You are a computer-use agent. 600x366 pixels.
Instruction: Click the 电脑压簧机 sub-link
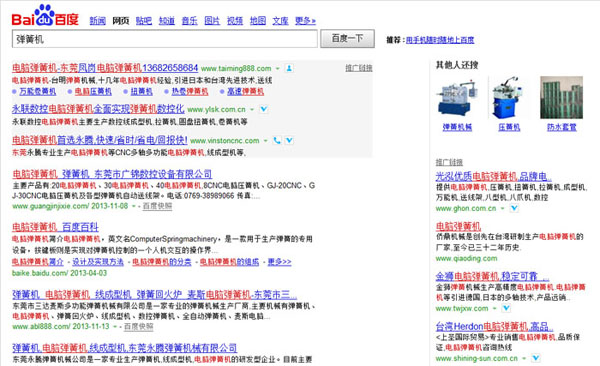tap(93, 92)
